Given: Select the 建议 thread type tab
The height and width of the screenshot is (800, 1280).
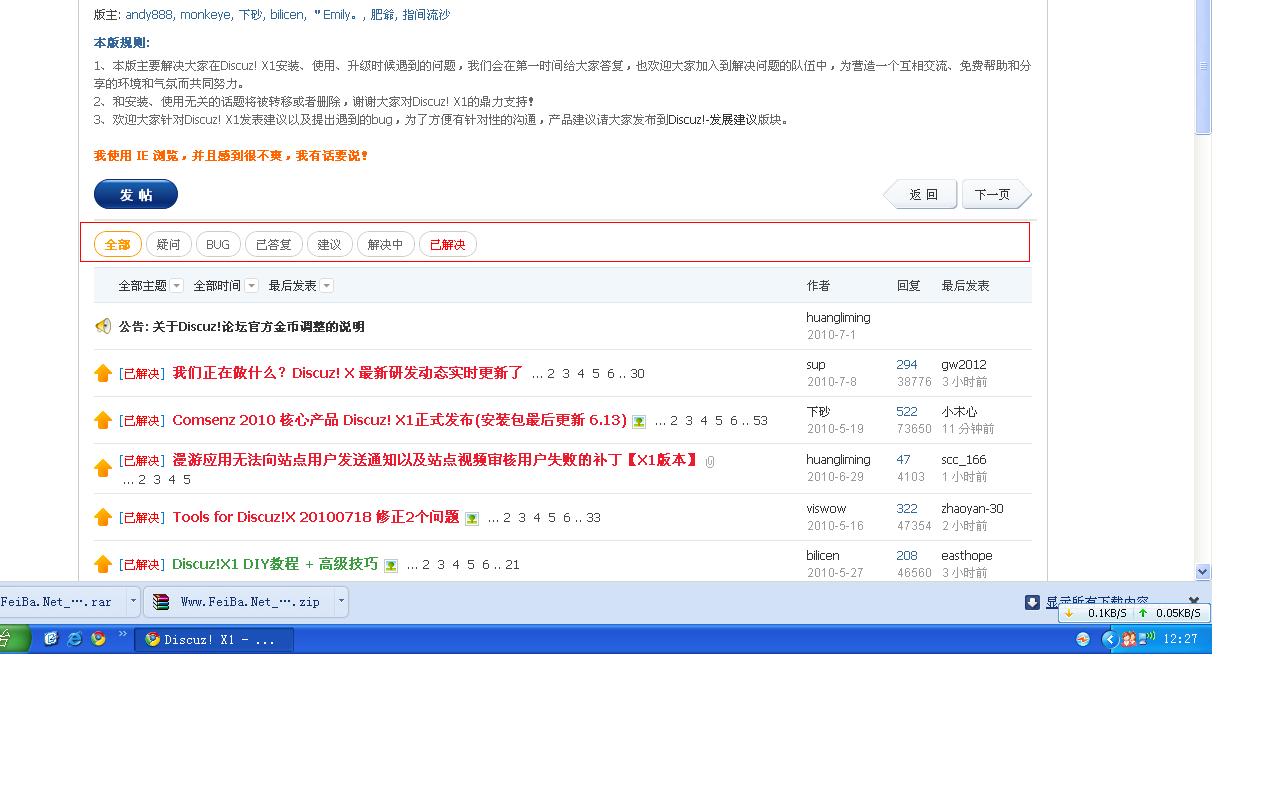Looking at the screenshot, I should 330,244.
